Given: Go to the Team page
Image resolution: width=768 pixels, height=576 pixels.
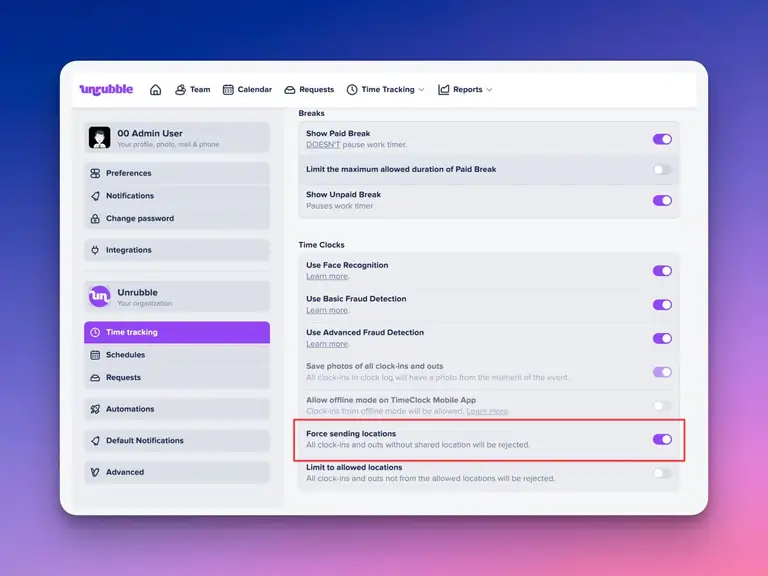Looking at the screenshot, I should coord(192,89).
